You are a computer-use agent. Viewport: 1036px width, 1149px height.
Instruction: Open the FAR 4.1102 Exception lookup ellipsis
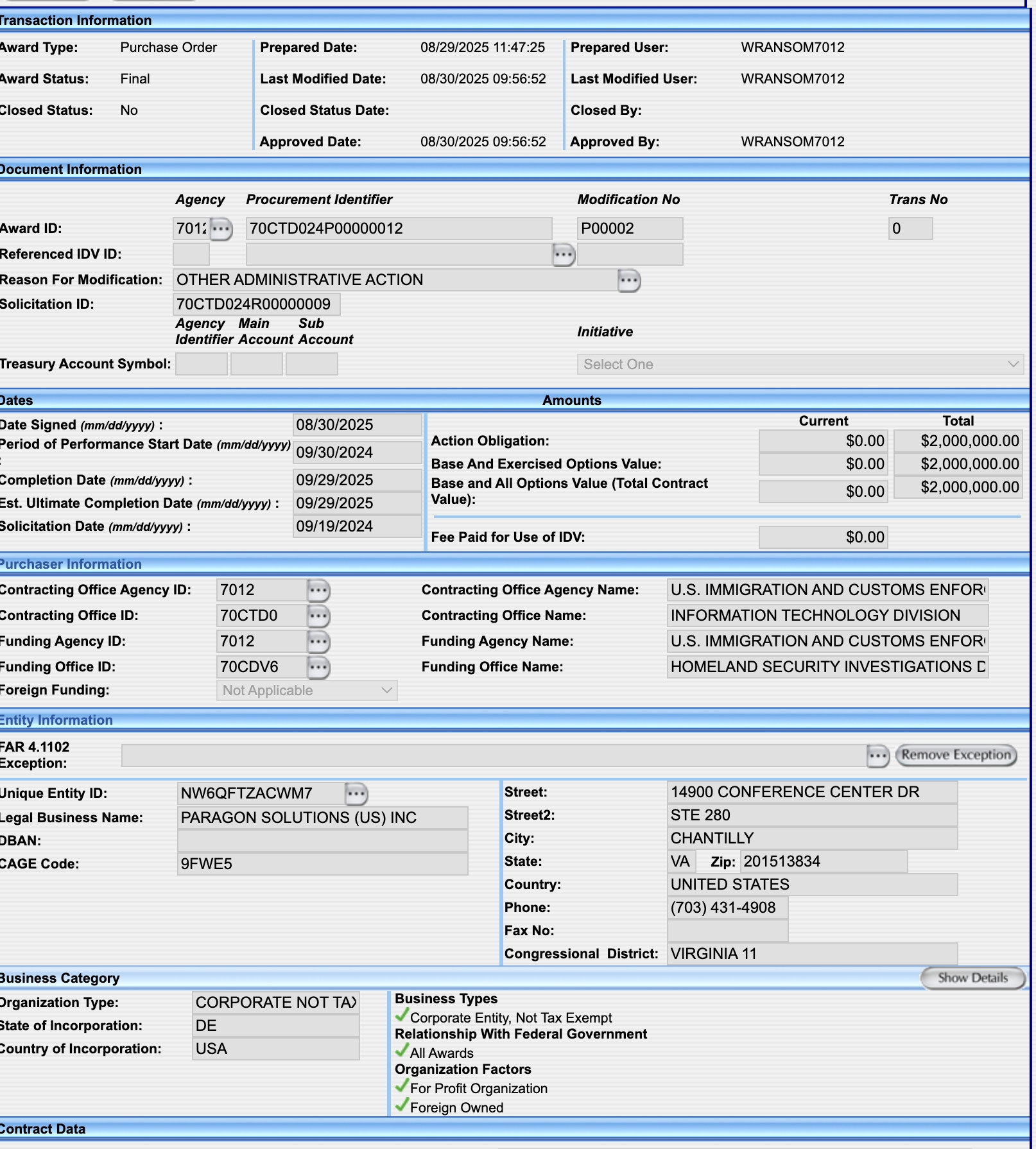click(x=877, y=756)
